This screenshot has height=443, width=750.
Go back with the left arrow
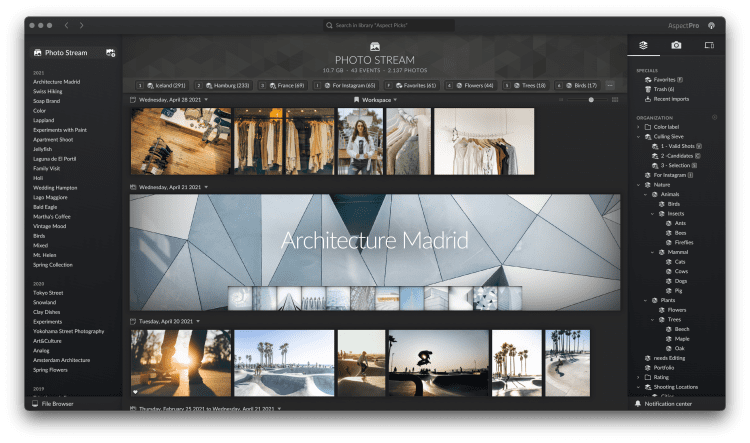tap(66, 24)
